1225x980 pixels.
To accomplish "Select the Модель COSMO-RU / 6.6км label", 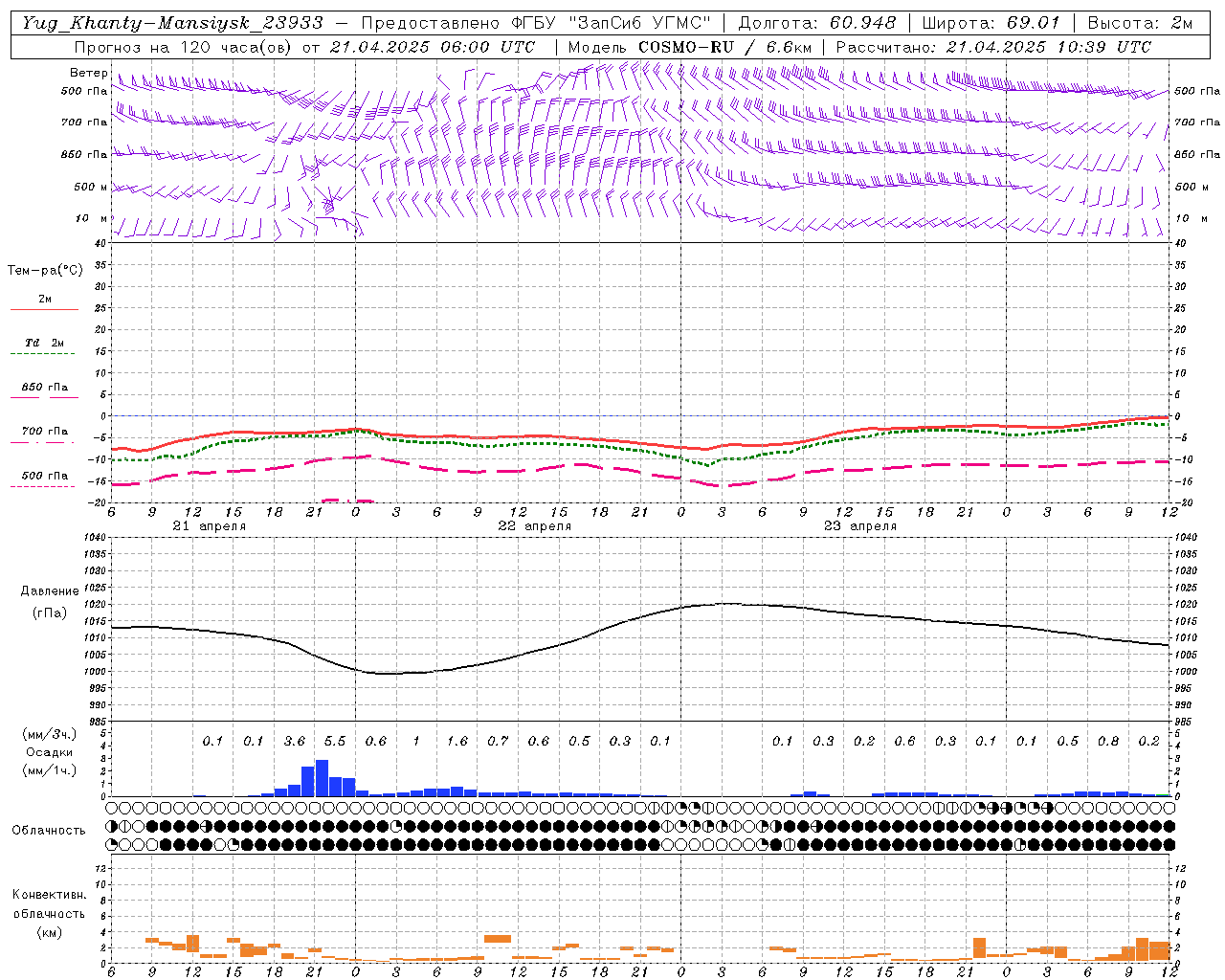I will click(690, 47).
